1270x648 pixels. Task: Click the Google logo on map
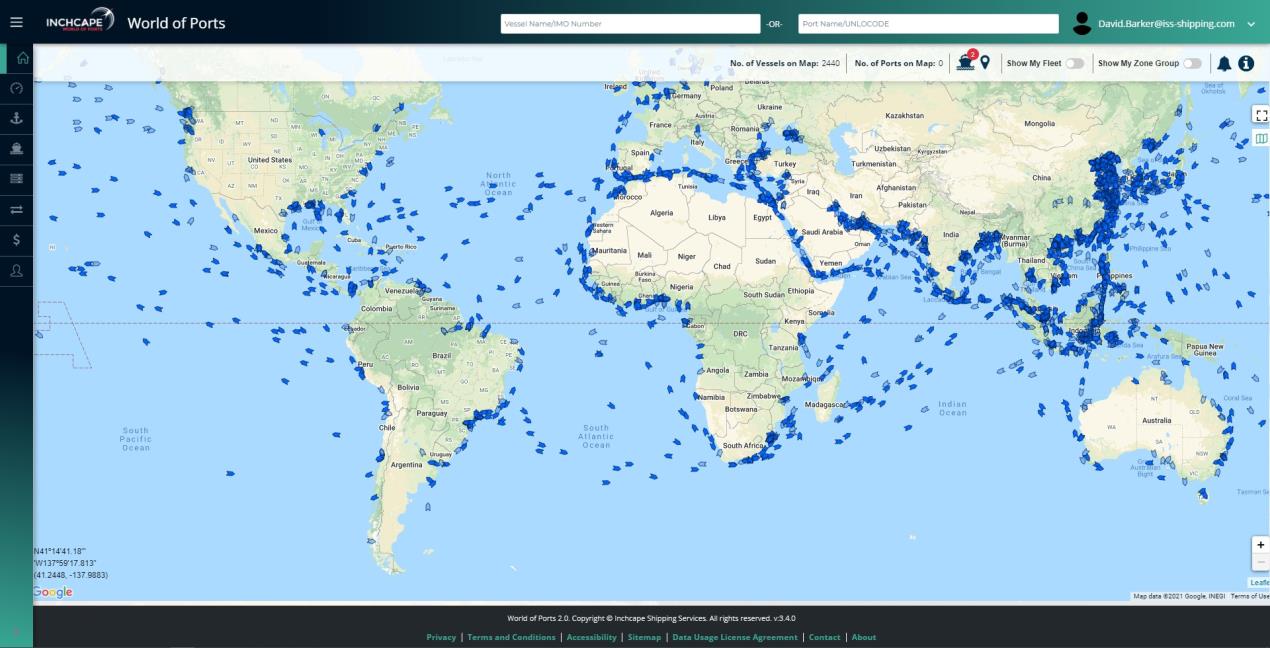coord(53,592)
